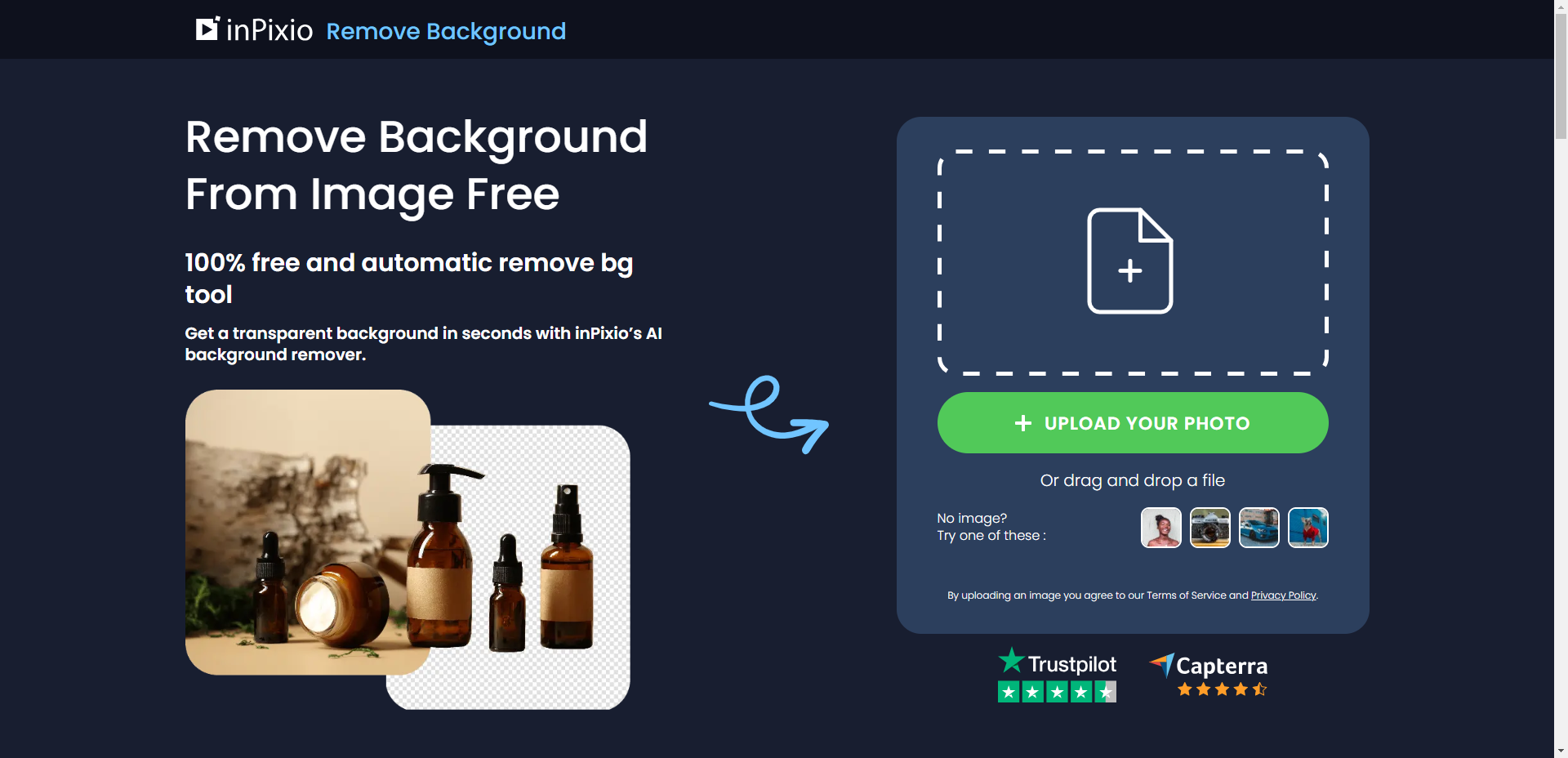The width and height of the screenshot is (1568, 758).
Task: Click the green Trustpilot star rating
Action: 1057,692
